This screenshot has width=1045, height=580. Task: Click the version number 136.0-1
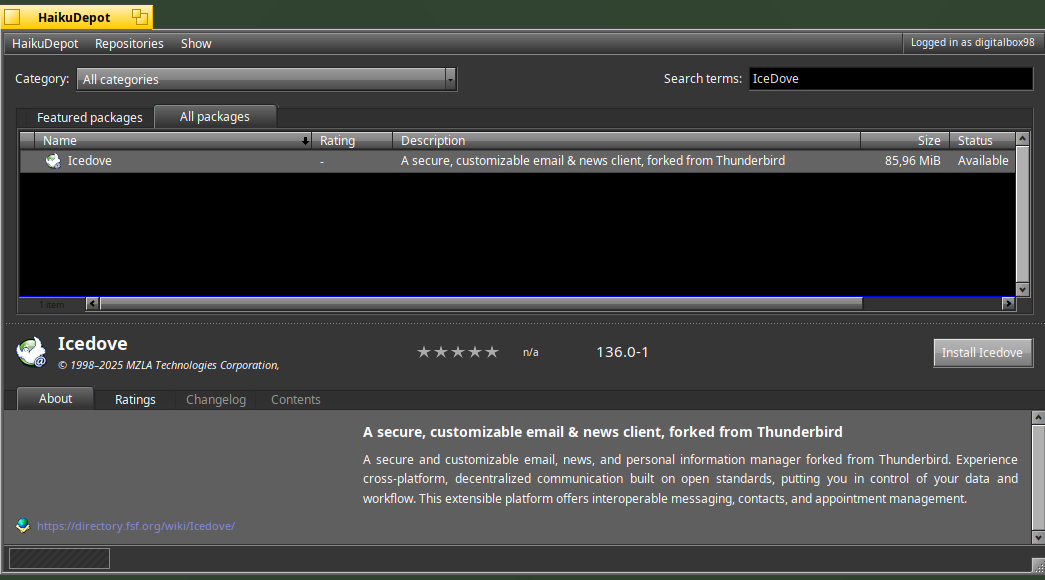click(x=622, y=352)
